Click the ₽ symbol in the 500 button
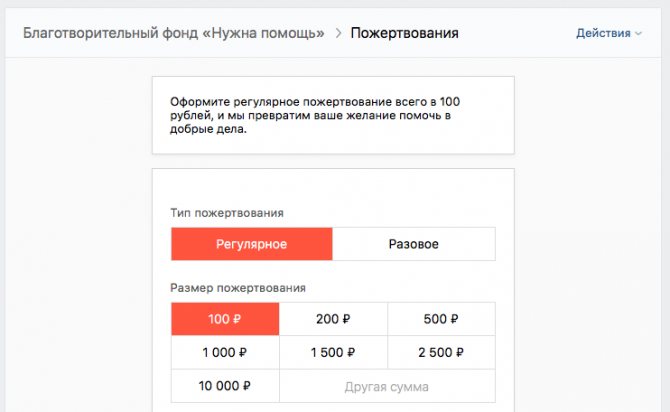This screenshot has width=670, height=412. tap(454, 319)
